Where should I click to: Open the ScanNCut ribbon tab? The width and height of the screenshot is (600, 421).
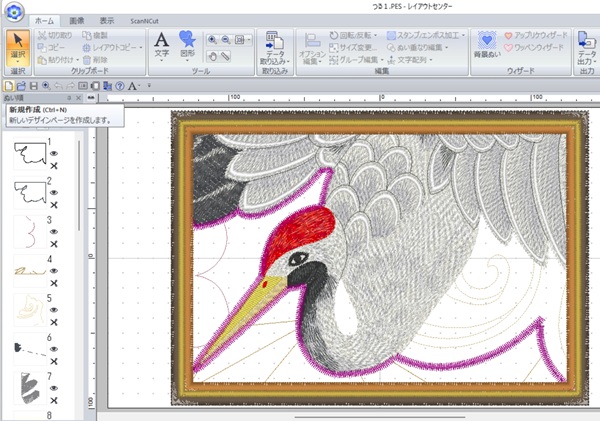point(144,21)
